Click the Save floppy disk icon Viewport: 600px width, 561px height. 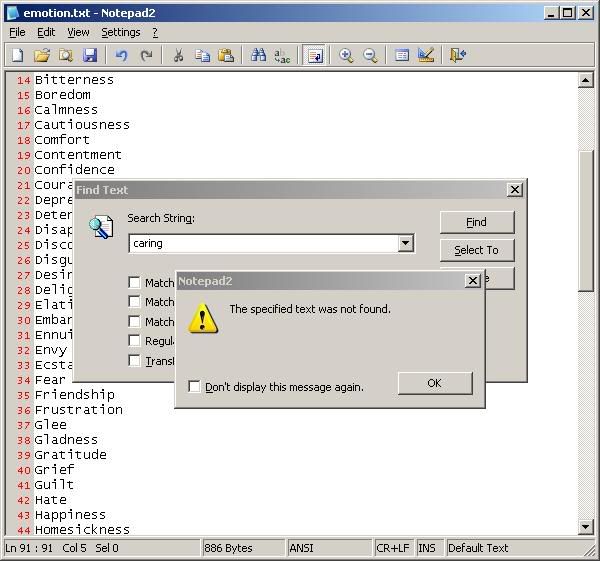point(90,55)
